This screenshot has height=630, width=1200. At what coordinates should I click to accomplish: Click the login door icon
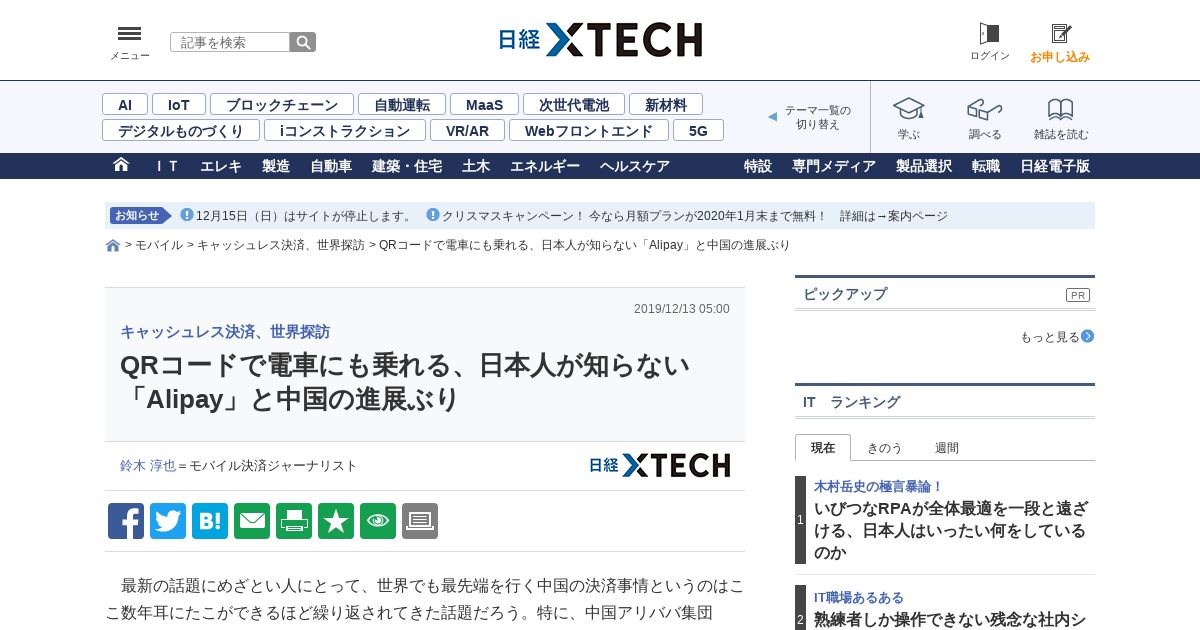pos(989,34)
